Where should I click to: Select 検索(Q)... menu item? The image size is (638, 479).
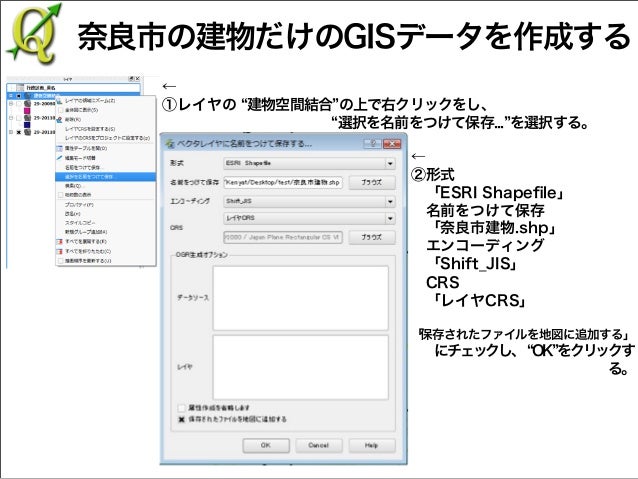tap(106, 186)
